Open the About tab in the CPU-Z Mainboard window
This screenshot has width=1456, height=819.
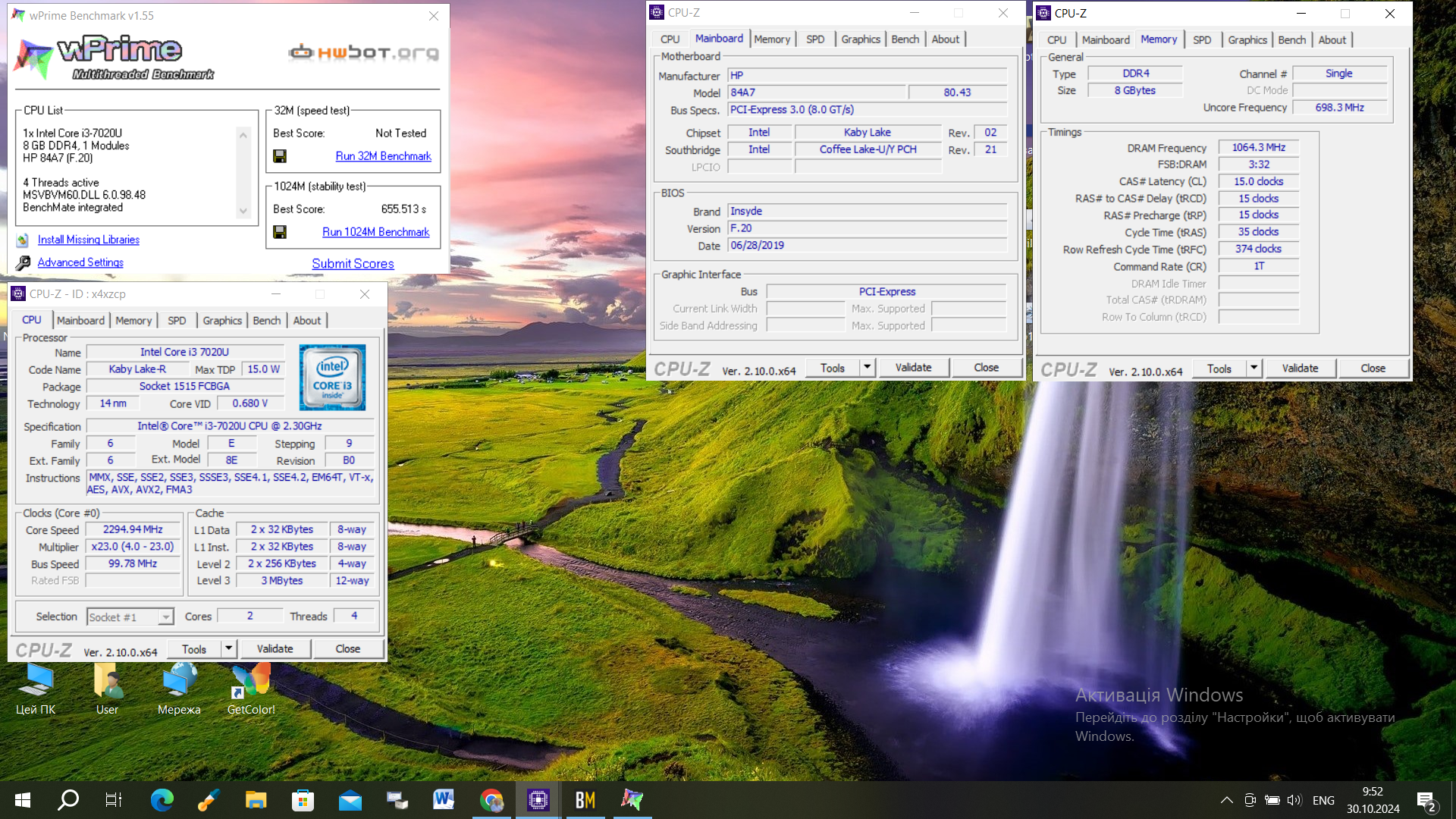point(945,39)
